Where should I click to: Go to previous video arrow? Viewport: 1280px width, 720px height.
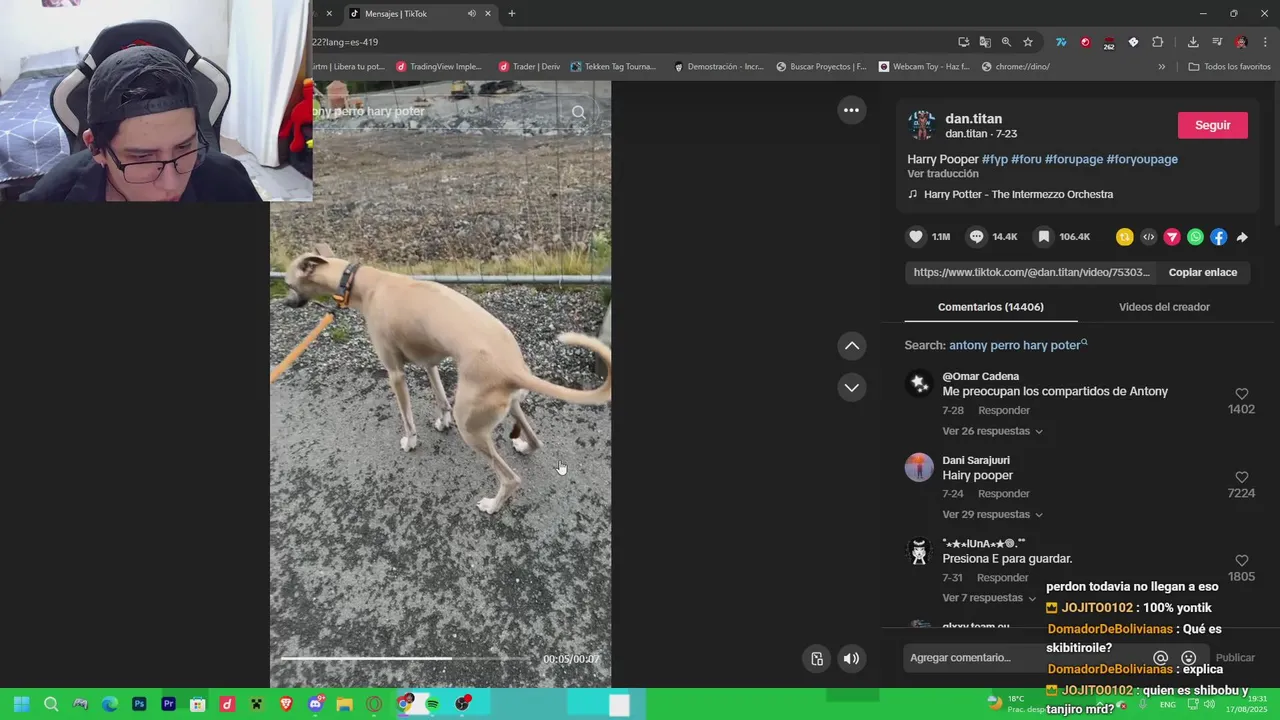[852, 346]
